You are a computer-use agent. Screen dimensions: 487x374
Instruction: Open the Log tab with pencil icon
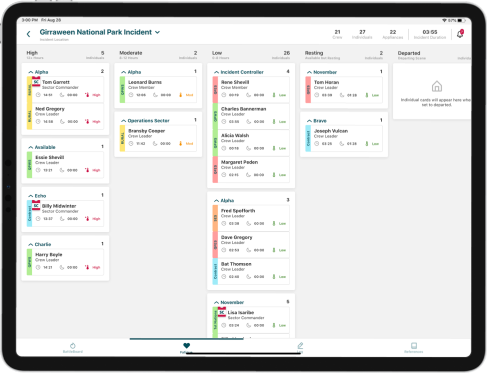point(300,347)
